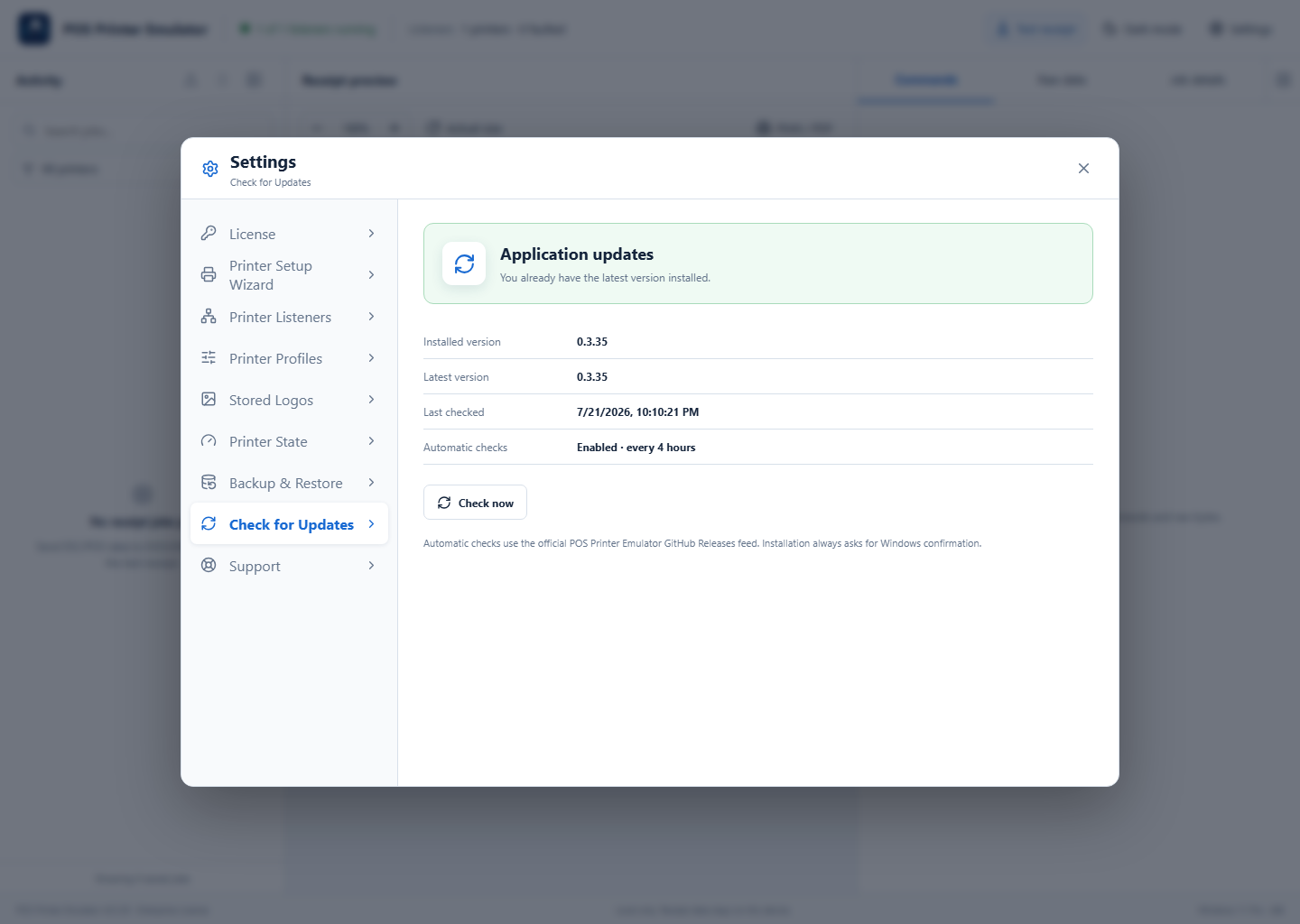Click the database icon beside Backup & Restore

click(209, 482)
